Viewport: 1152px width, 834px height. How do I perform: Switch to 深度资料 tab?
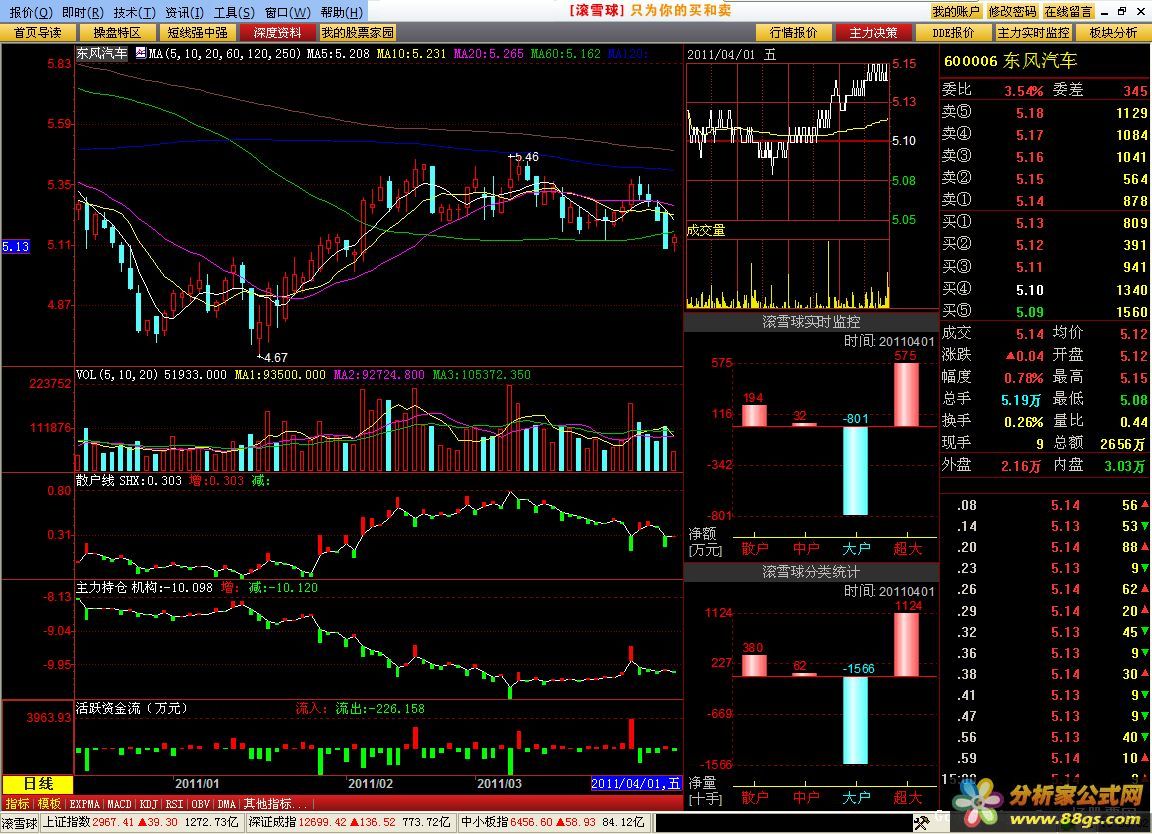277,33
